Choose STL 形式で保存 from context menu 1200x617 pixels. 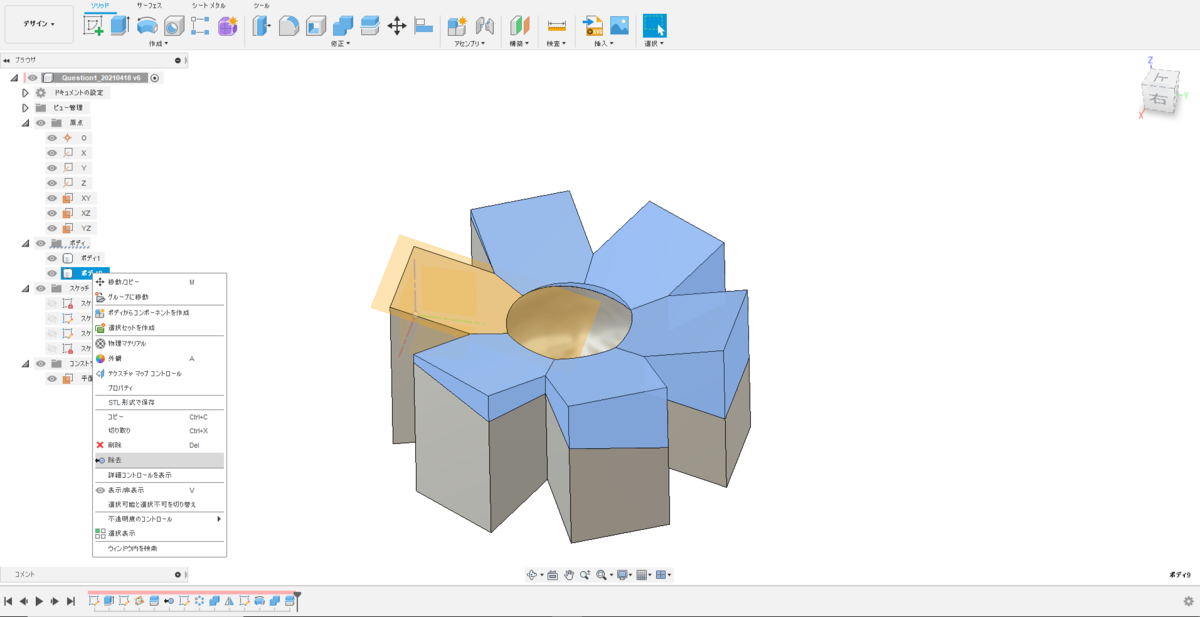pyautogui.click(x=159, y=402)
